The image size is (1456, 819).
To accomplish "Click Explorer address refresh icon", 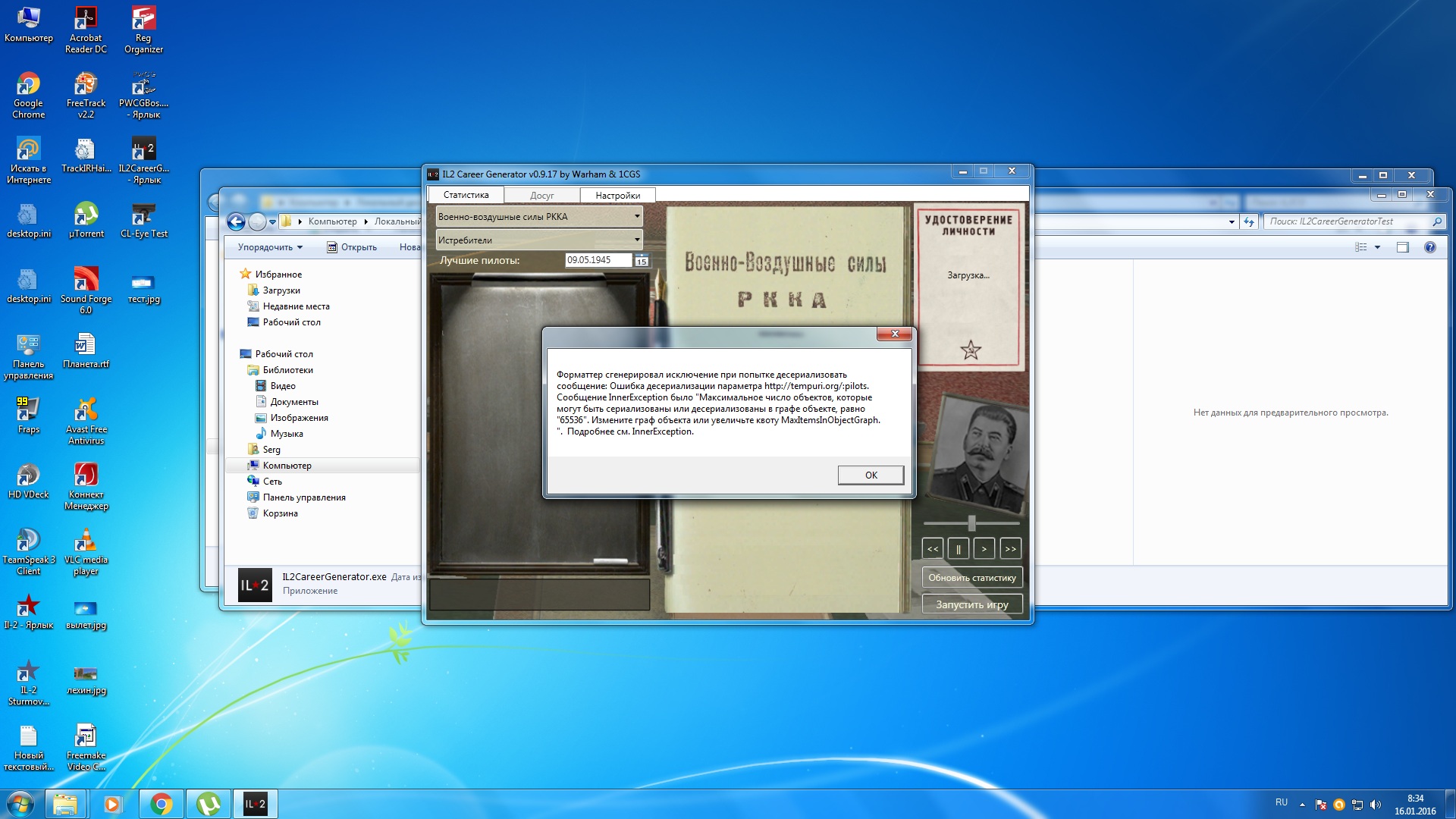I will click(x=1249, y=221).
